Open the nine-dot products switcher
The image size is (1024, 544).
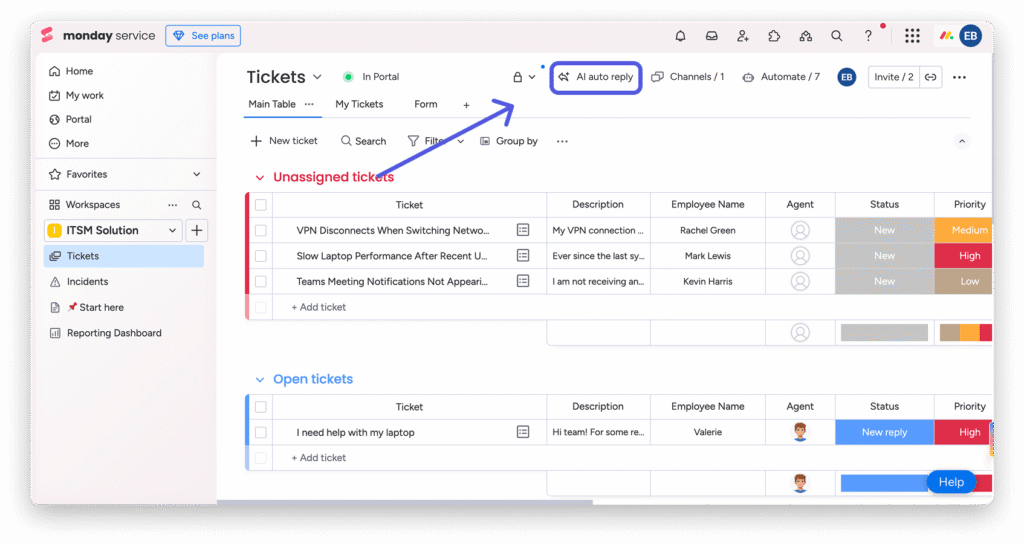click(x=912, y=36)
